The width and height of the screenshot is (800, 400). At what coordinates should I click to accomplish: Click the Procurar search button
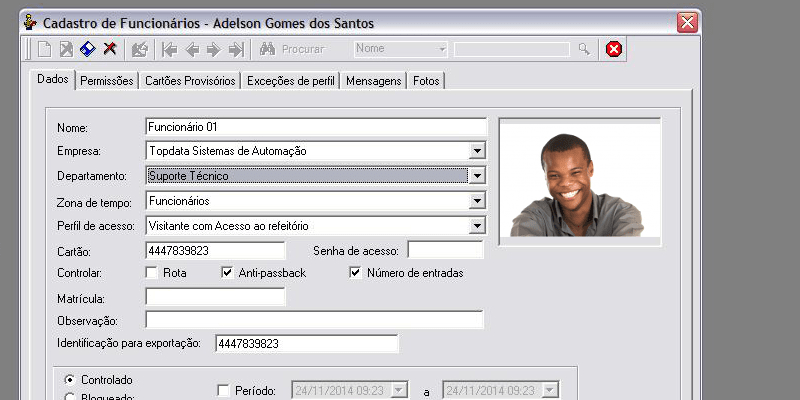click(291, 49)
